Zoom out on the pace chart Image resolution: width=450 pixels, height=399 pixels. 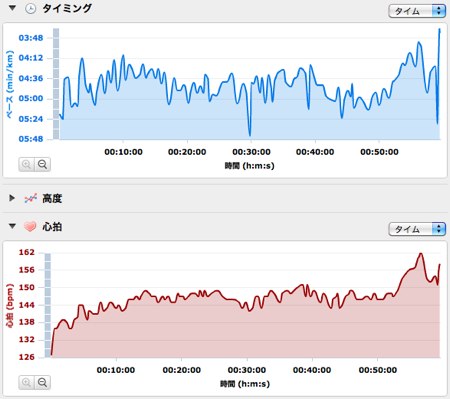click(x=42, y=164)
